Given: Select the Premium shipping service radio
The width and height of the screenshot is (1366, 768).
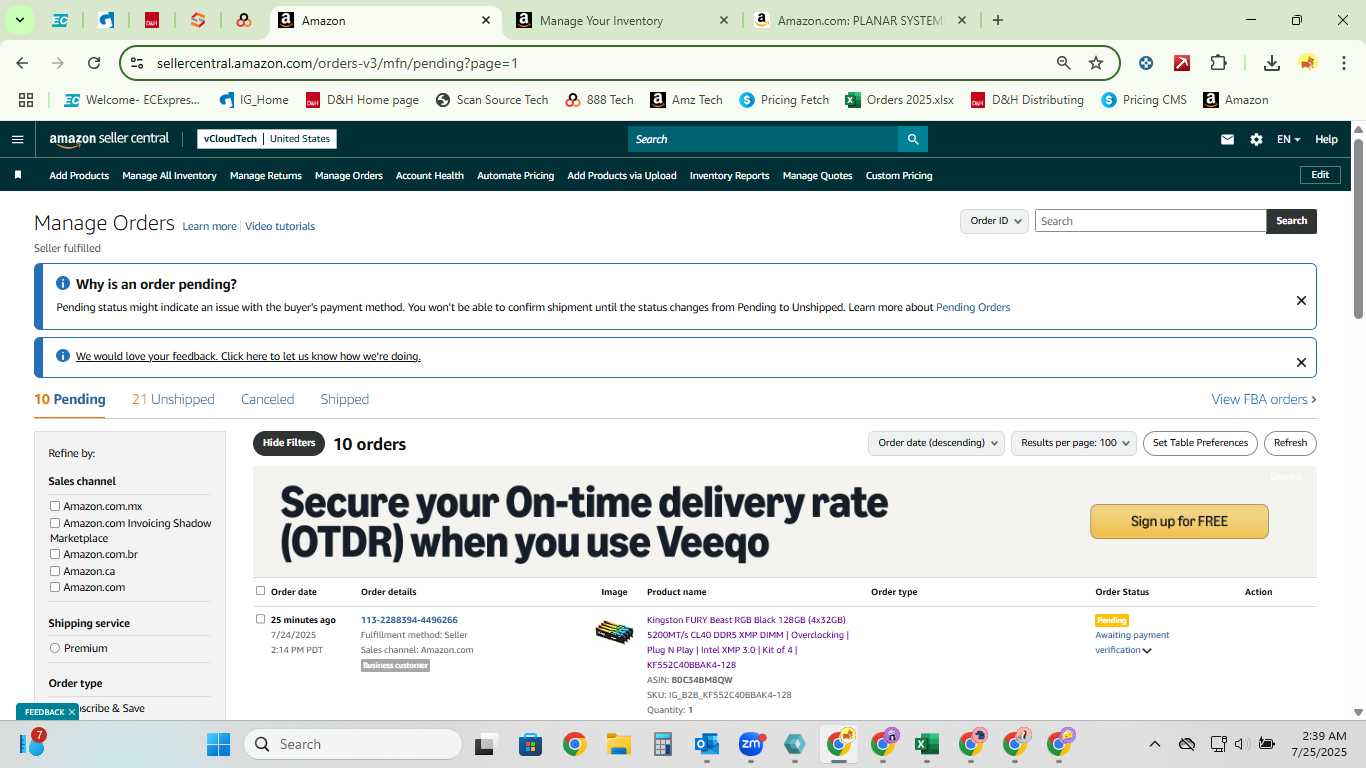Looking at the screenshot, I should tap(55, 648).
